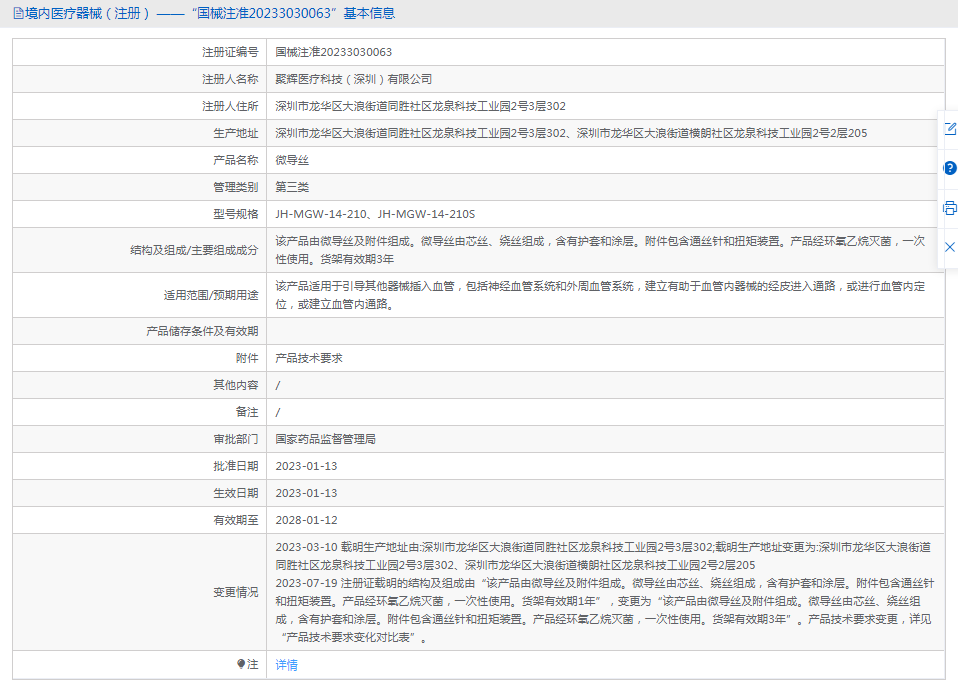Open the 详情 link
958x686 pixels.
point(287,665)
